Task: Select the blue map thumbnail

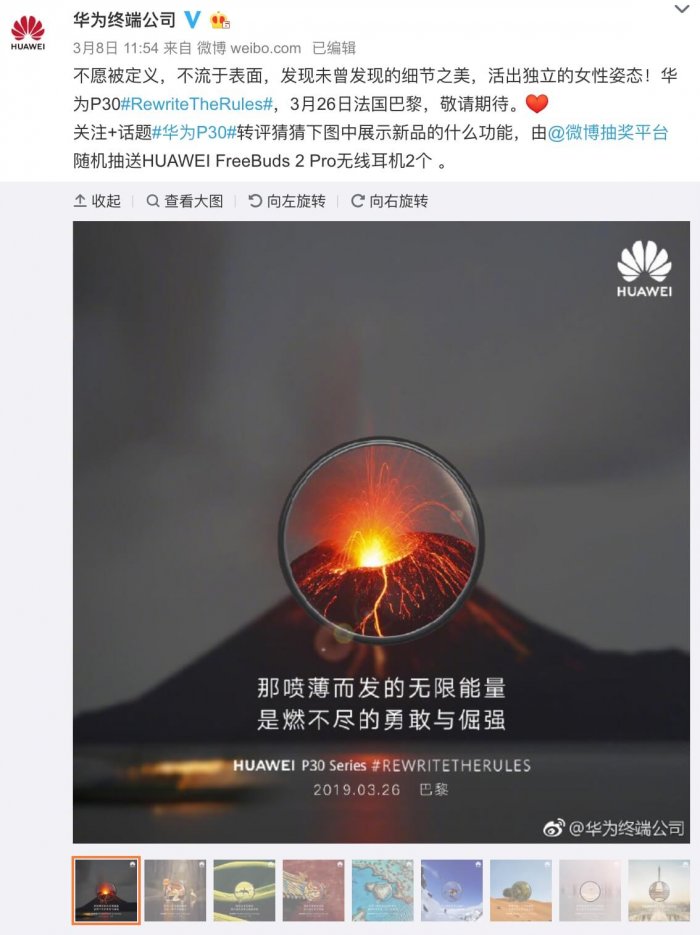Action: [382, 890]
